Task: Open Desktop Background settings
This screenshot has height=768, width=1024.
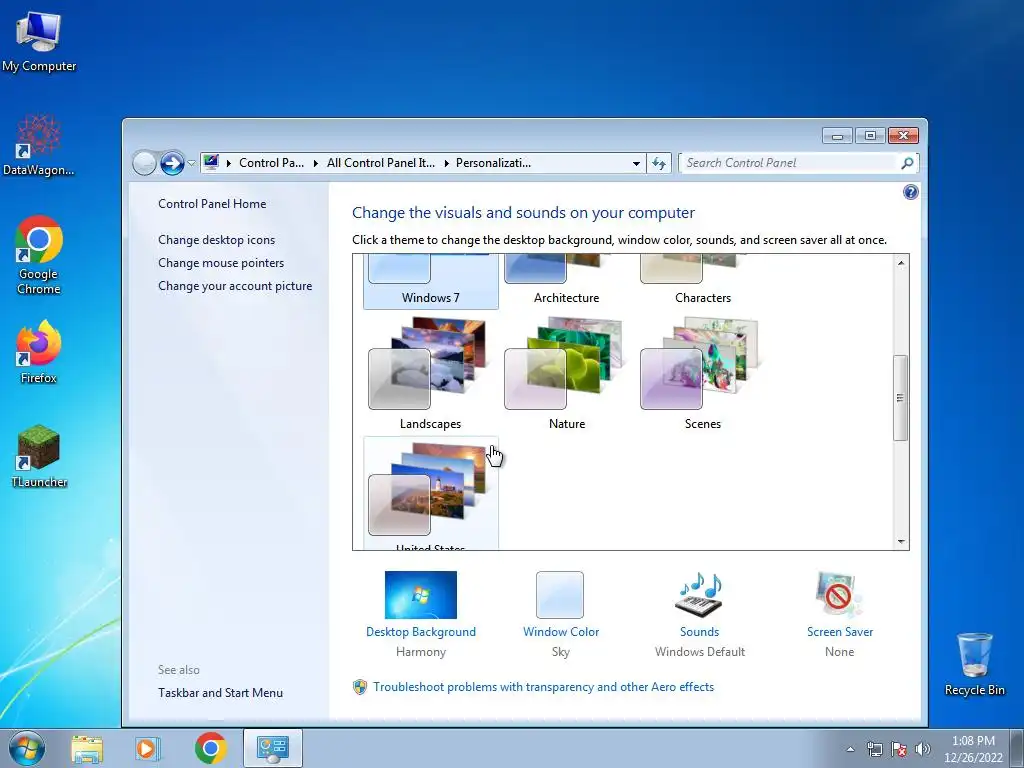Action: pos(421,614)
